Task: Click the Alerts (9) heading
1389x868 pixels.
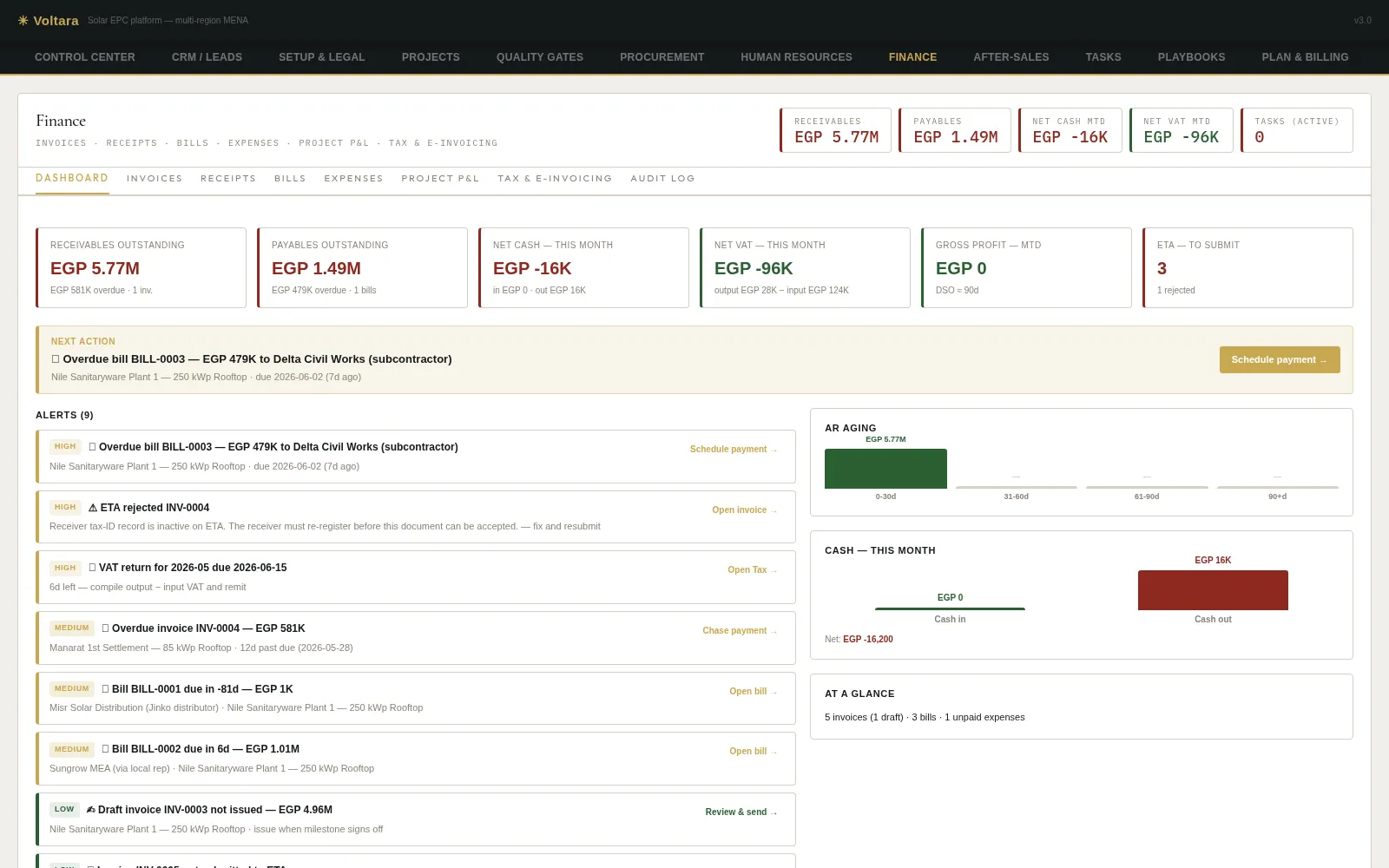Action: 64,415
